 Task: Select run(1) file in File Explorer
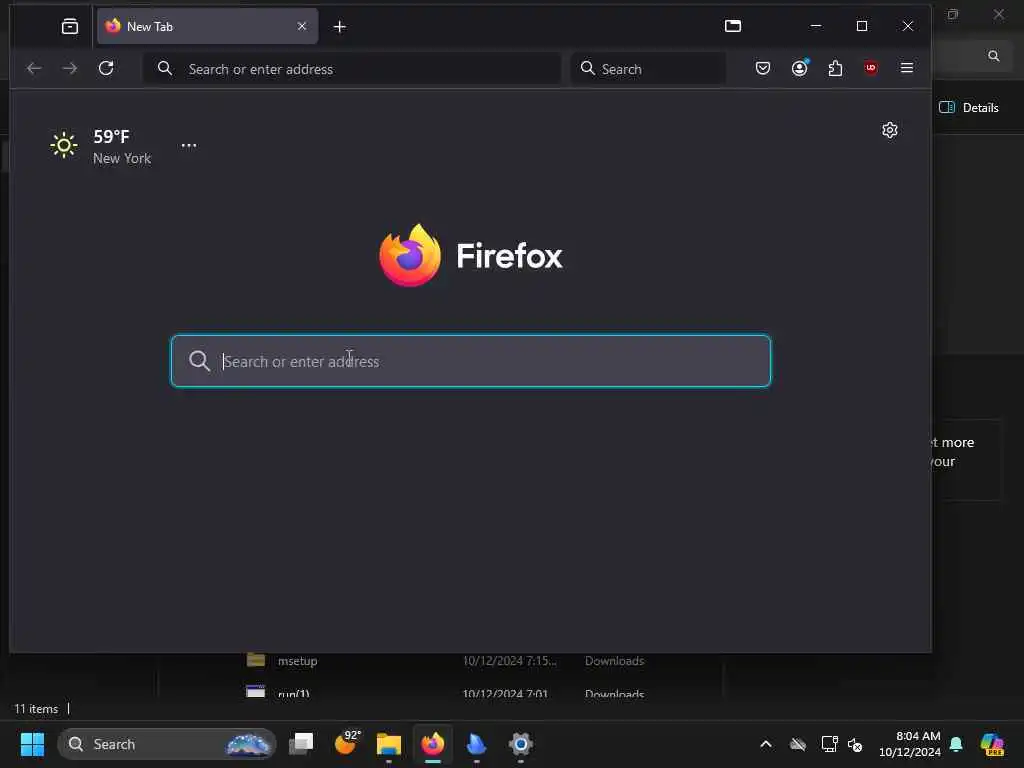pos(294,694)
